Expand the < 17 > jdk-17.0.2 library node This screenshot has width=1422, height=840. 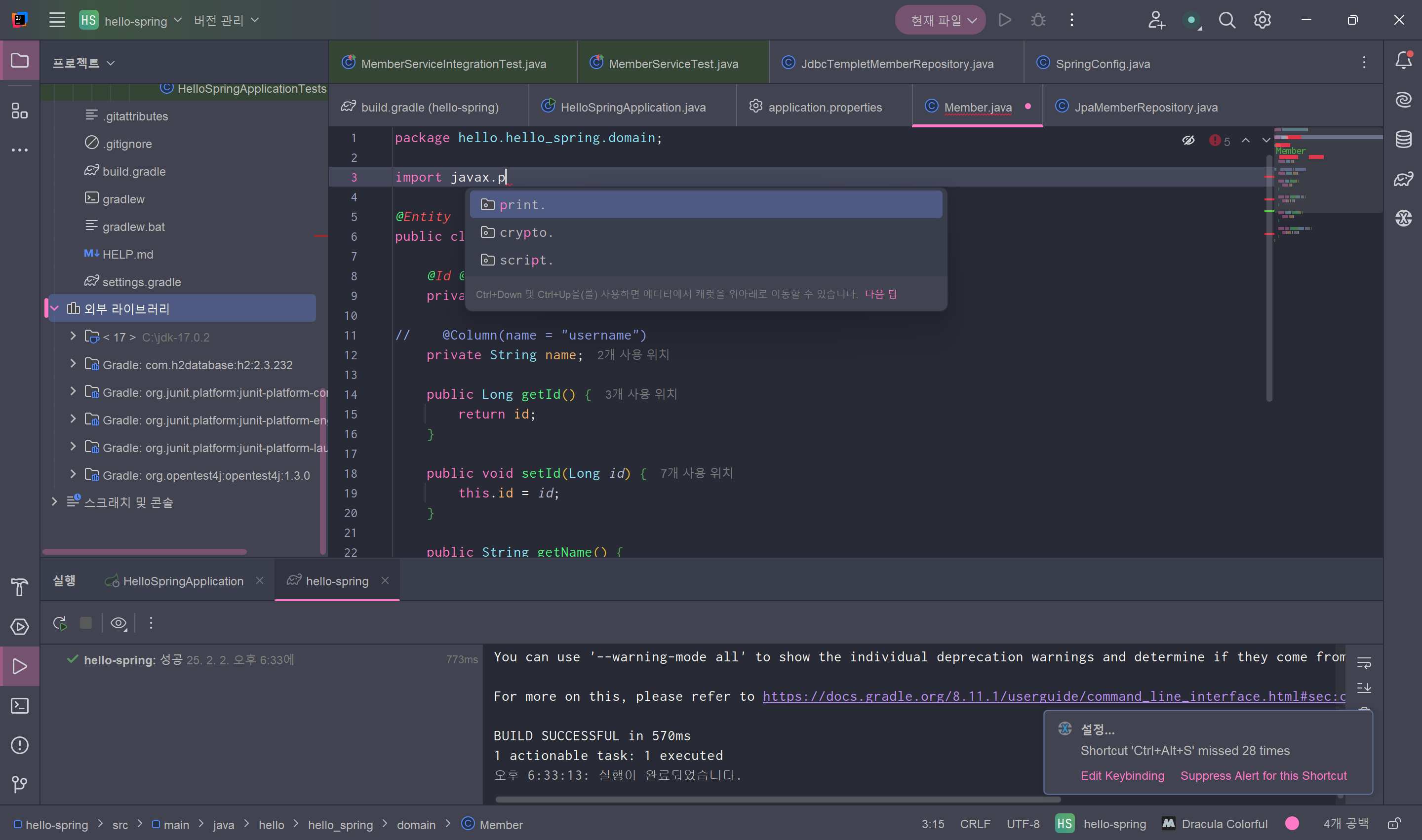pos(73,336)
